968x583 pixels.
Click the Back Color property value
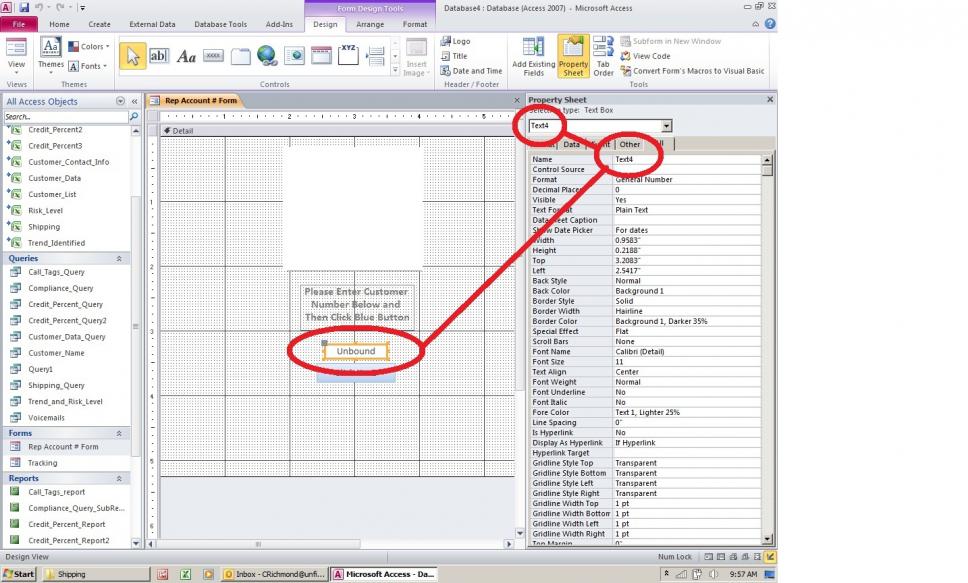click(x=690, y=291)
